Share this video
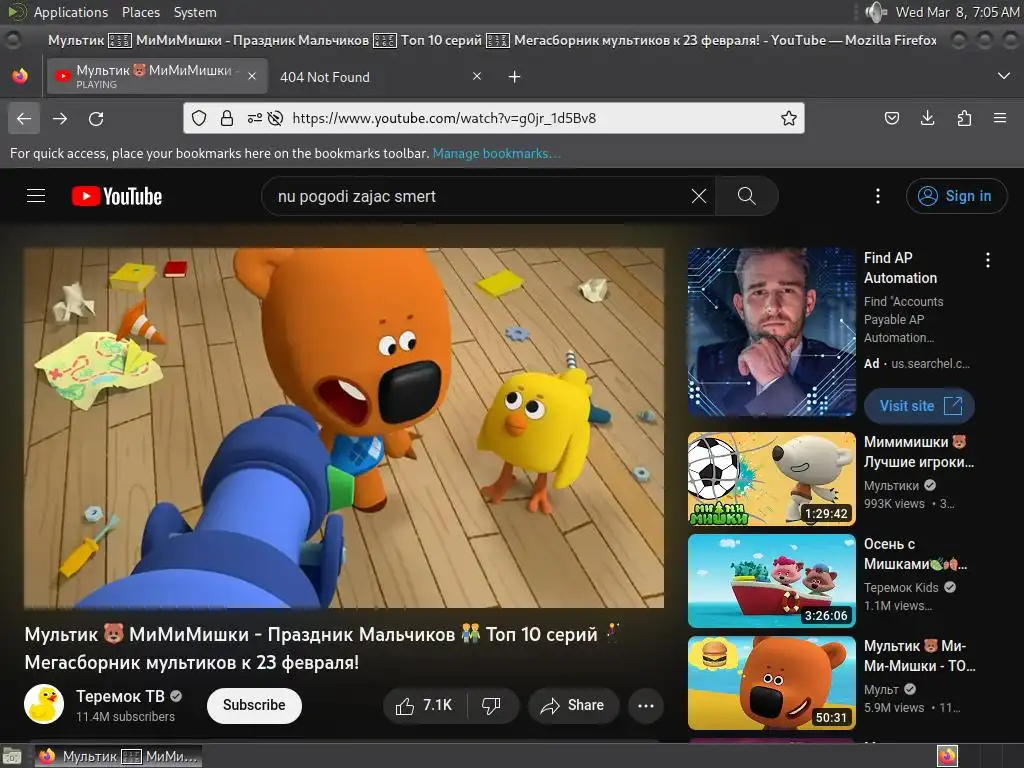This screenshot has height=768, width=1024. tap(573, 705)
